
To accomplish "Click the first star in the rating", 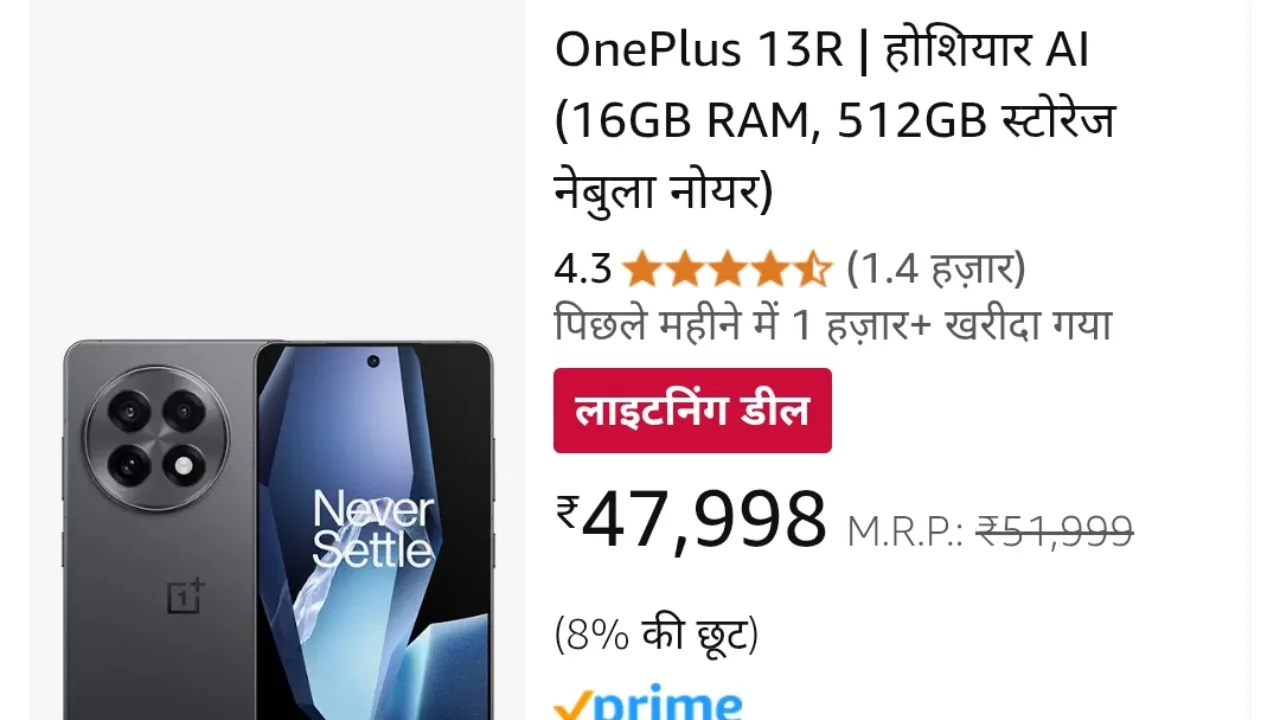I will pos(641,269).
